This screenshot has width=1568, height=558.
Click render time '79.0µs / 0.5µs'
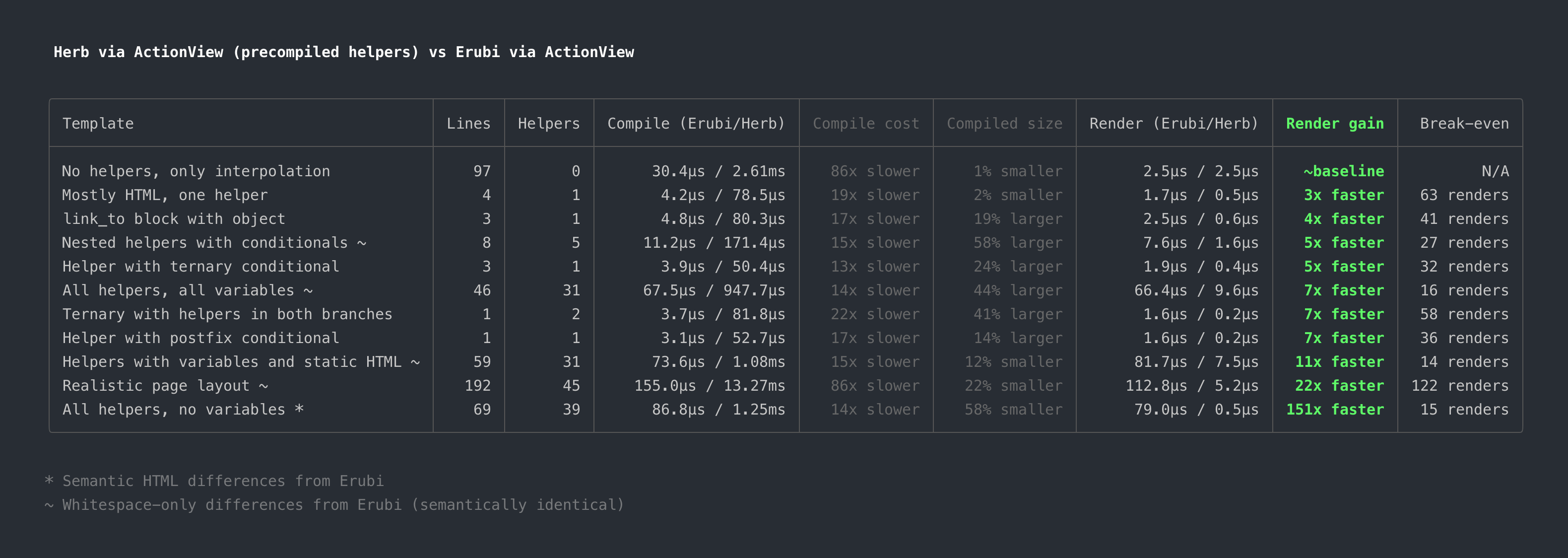[x=1196, y=409]
